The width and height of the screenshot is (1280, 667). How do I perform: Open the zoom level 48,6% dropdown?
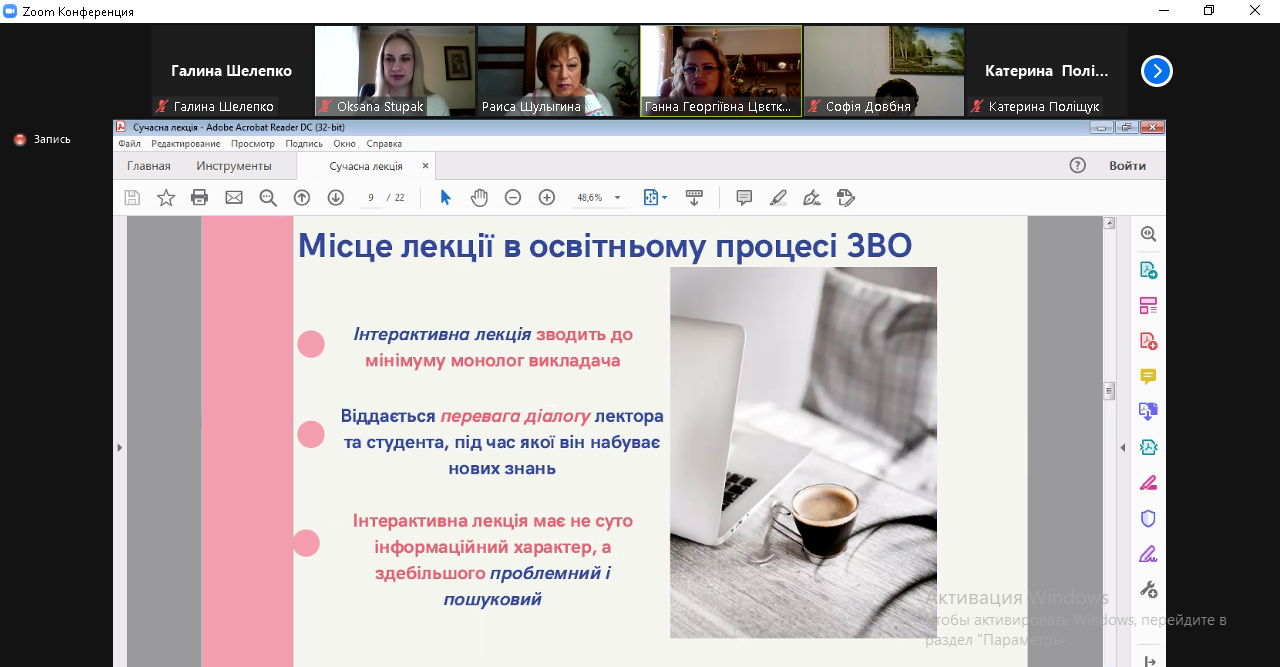coord(617,198)
